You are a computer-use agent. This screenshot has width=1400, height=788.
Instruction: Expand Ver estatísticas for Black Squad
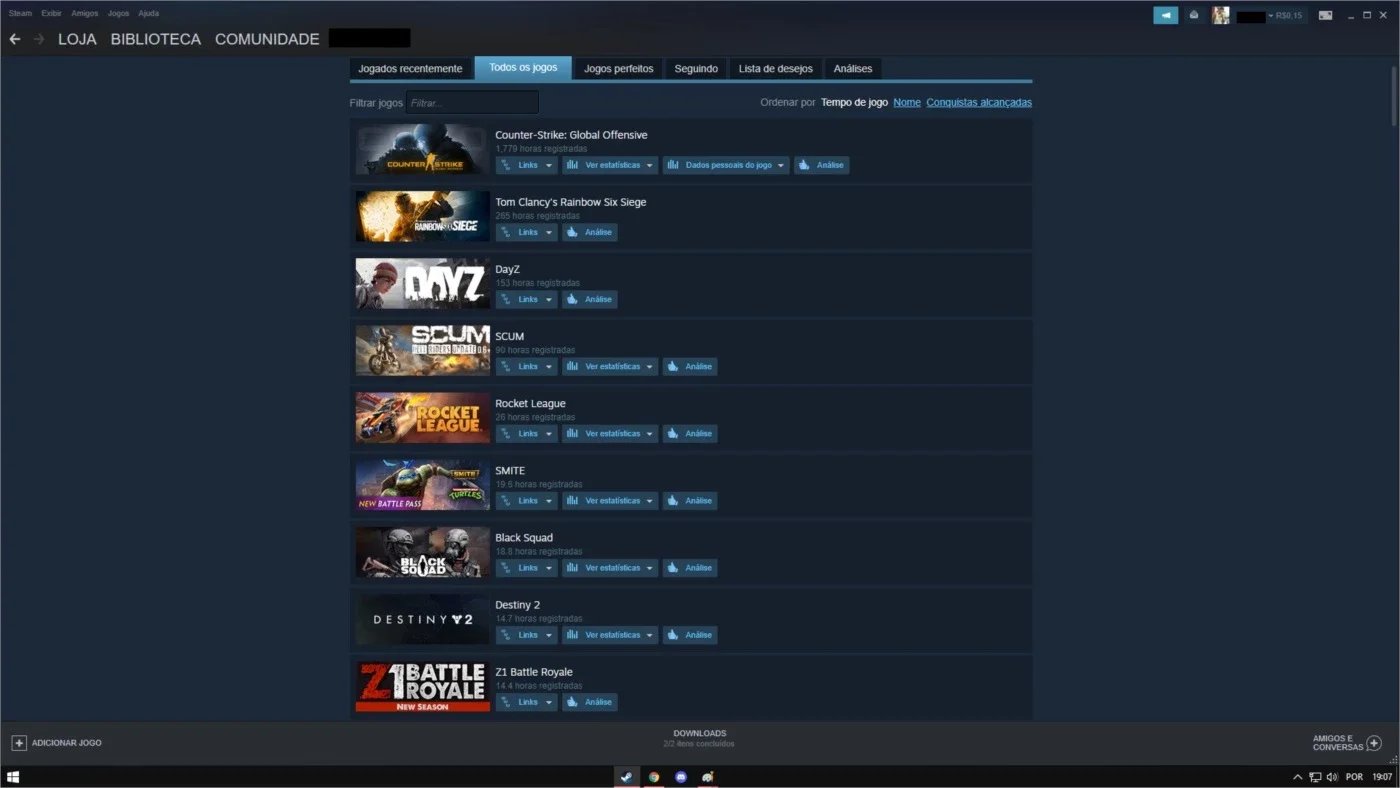(x=610, y=567)
